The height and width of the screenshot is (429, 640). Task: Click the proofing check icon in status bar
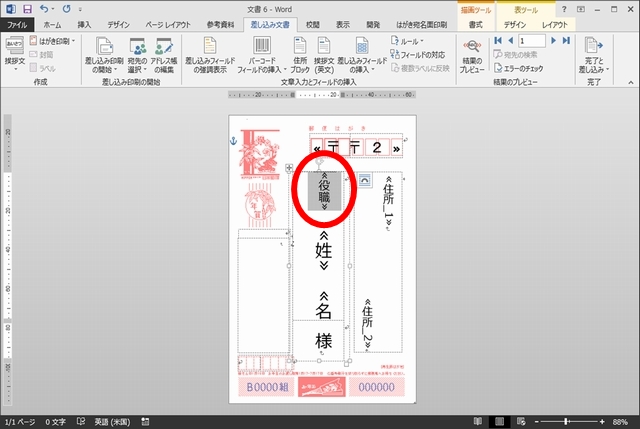click(81, 421)
